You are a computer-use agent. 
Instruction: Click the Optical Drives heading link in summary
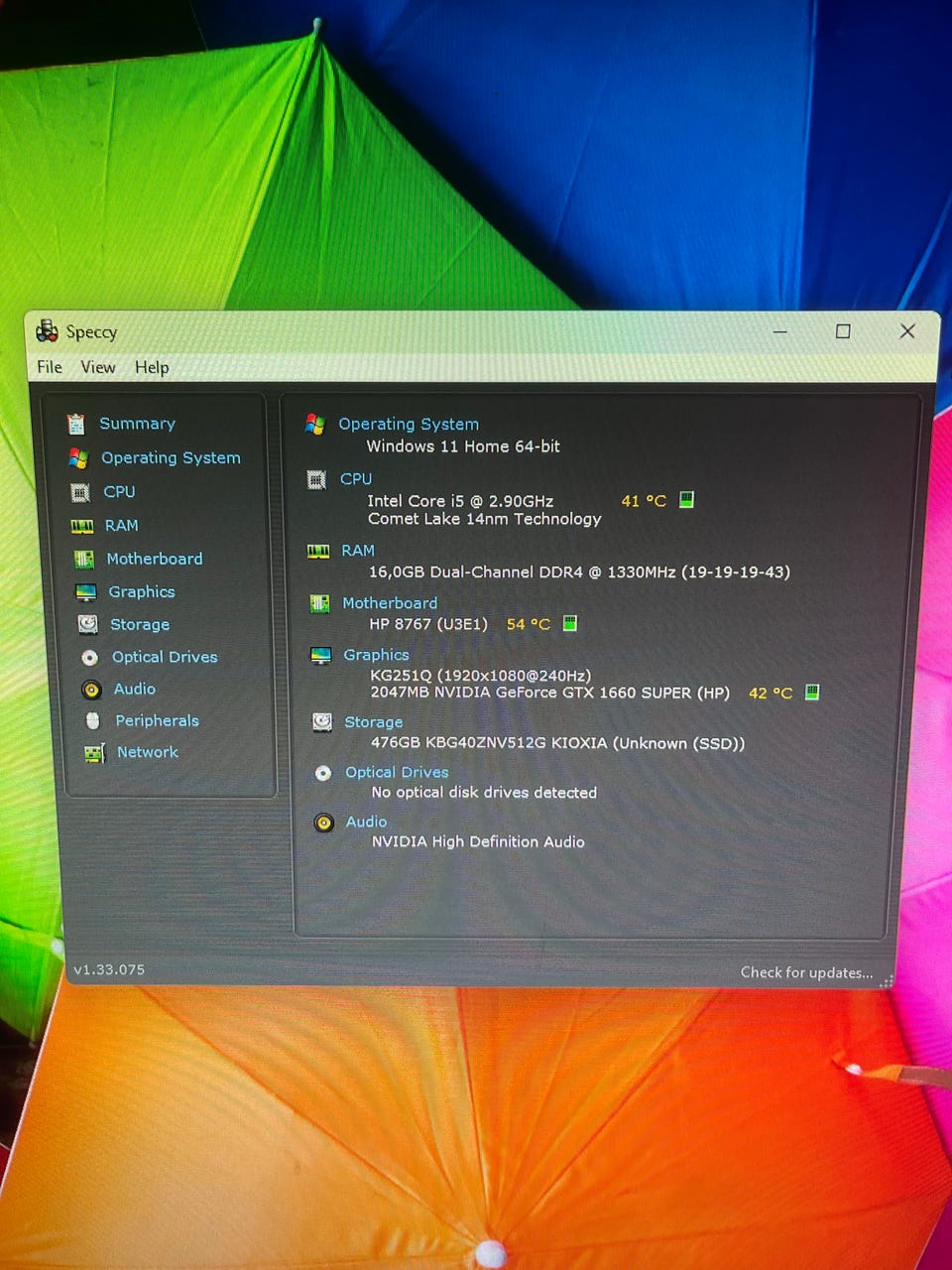(397, 772)
